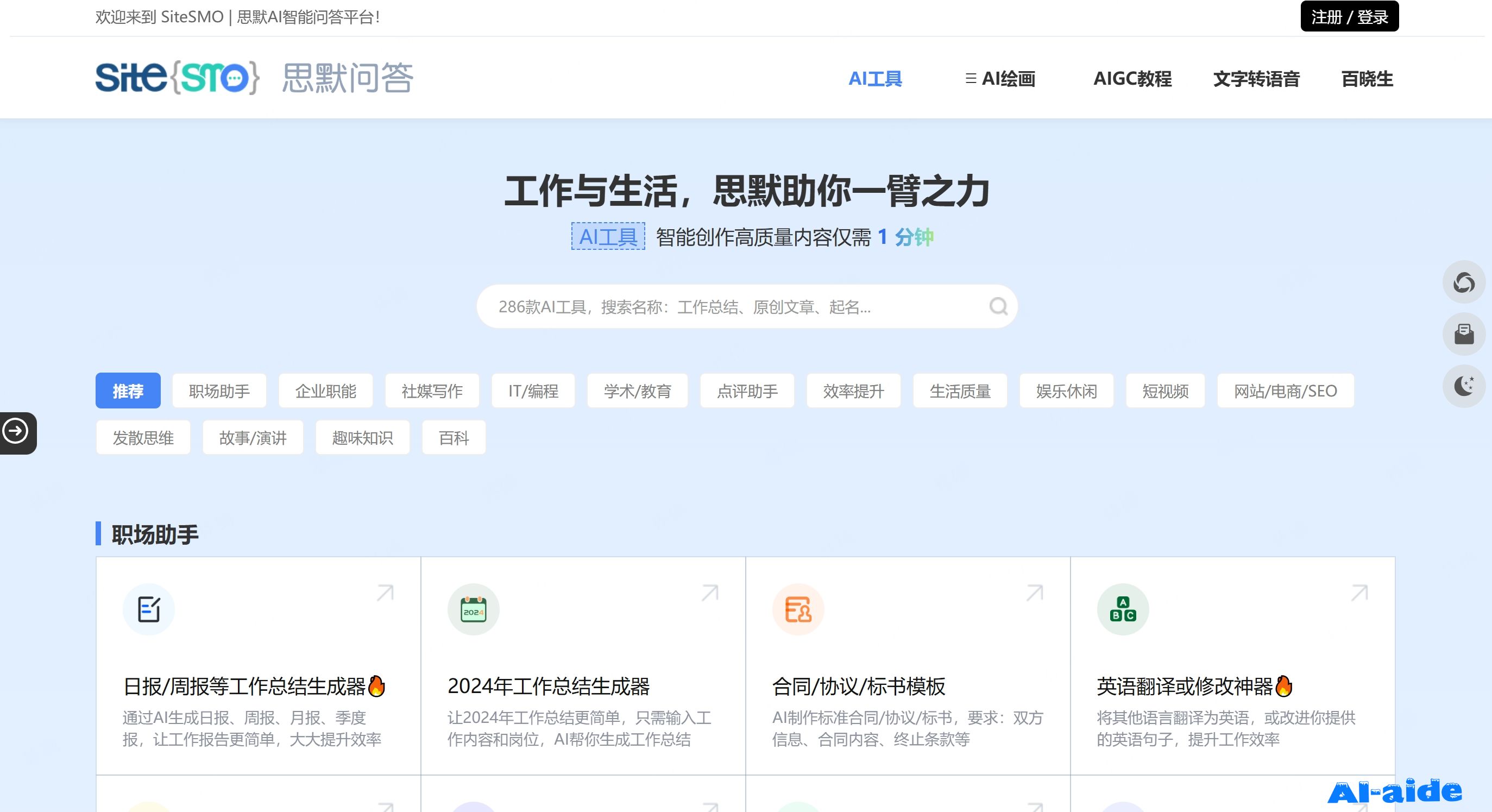The image size is (1492, 812).
Task: Click the 职场助手 section heading
Action: point(155,533)
